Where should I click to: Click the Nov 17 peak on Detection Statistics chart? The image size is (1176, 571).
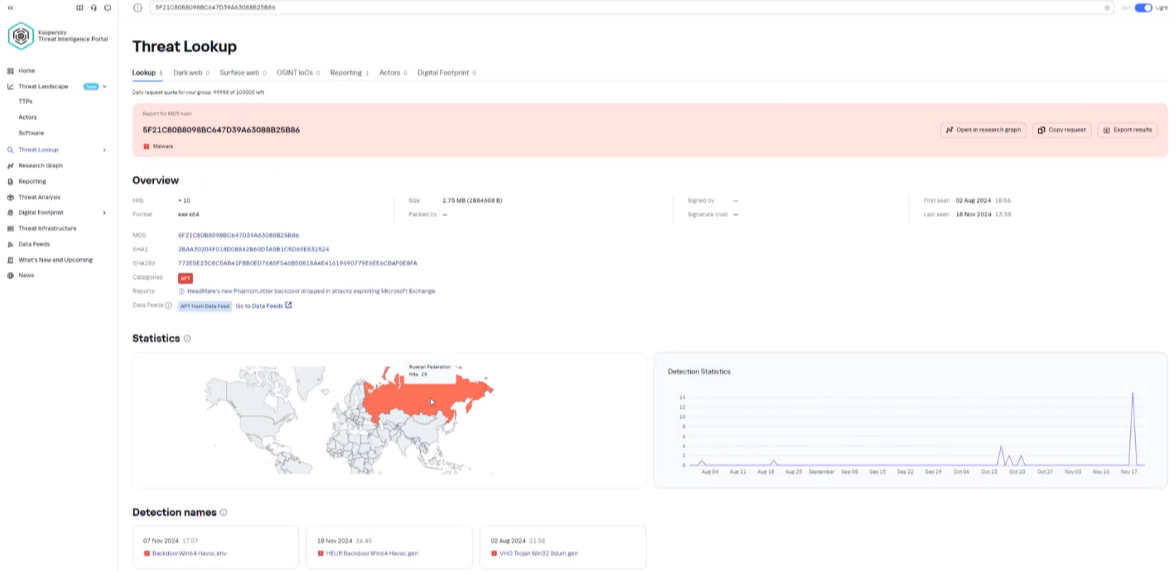[x=1132, y=394]
